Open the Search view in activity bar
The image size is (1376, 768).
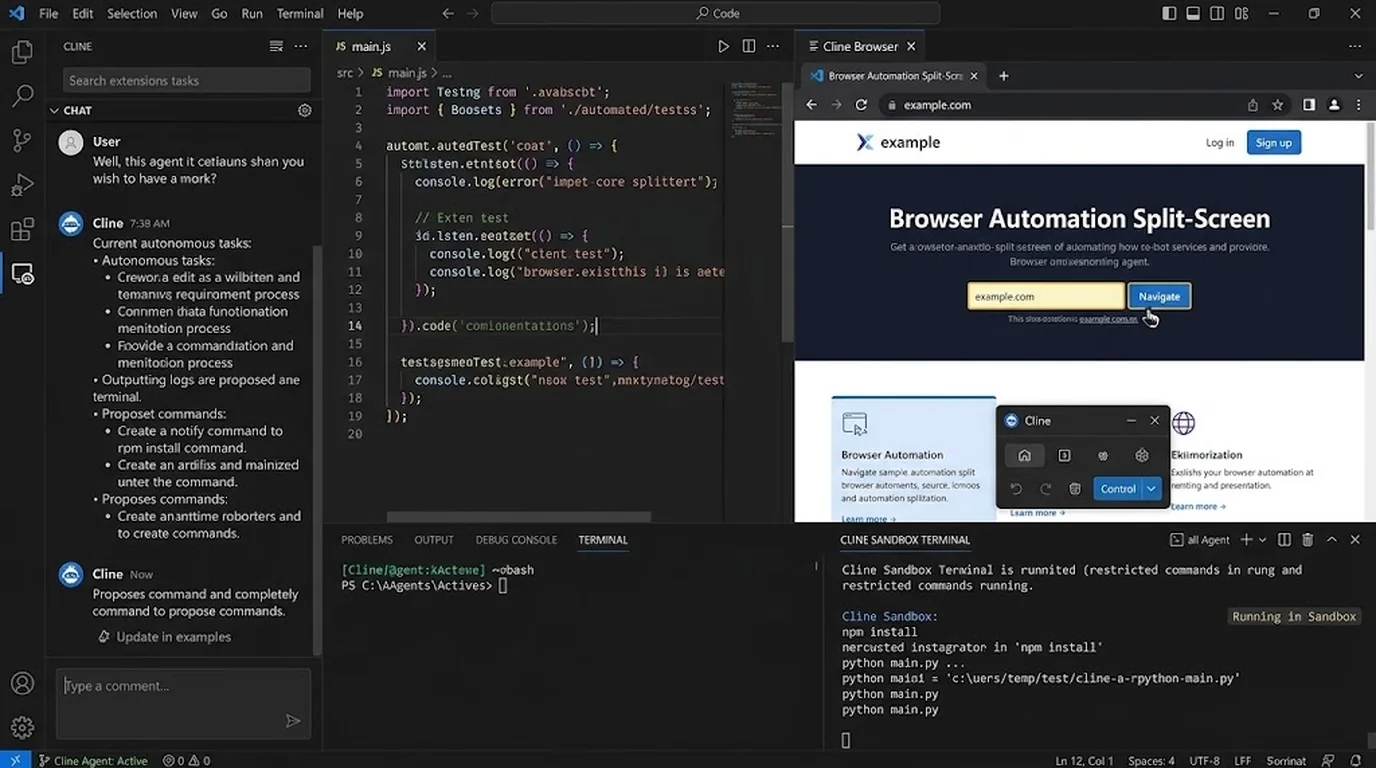[22, 96]
